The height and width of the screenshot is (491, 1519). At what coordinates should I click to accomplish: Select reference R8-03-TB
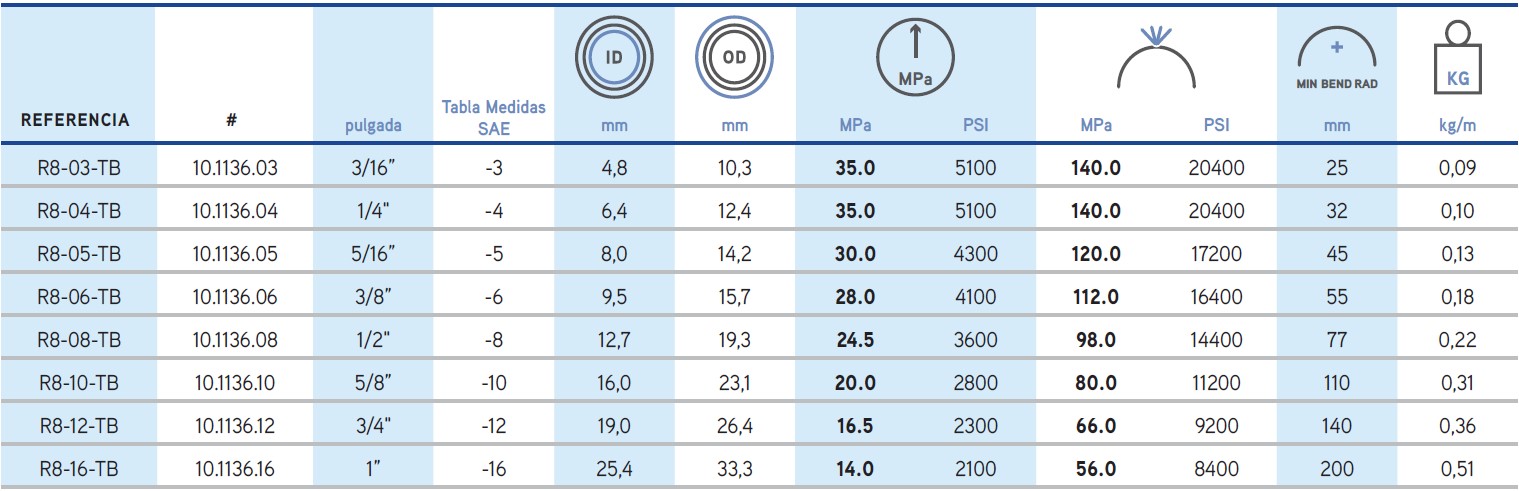click(78, 168)
